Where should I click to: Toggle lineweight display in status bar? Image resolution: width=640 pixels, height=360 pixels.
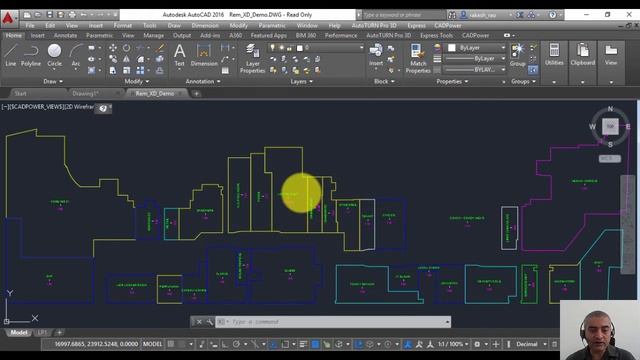click(x=303, y=344)
